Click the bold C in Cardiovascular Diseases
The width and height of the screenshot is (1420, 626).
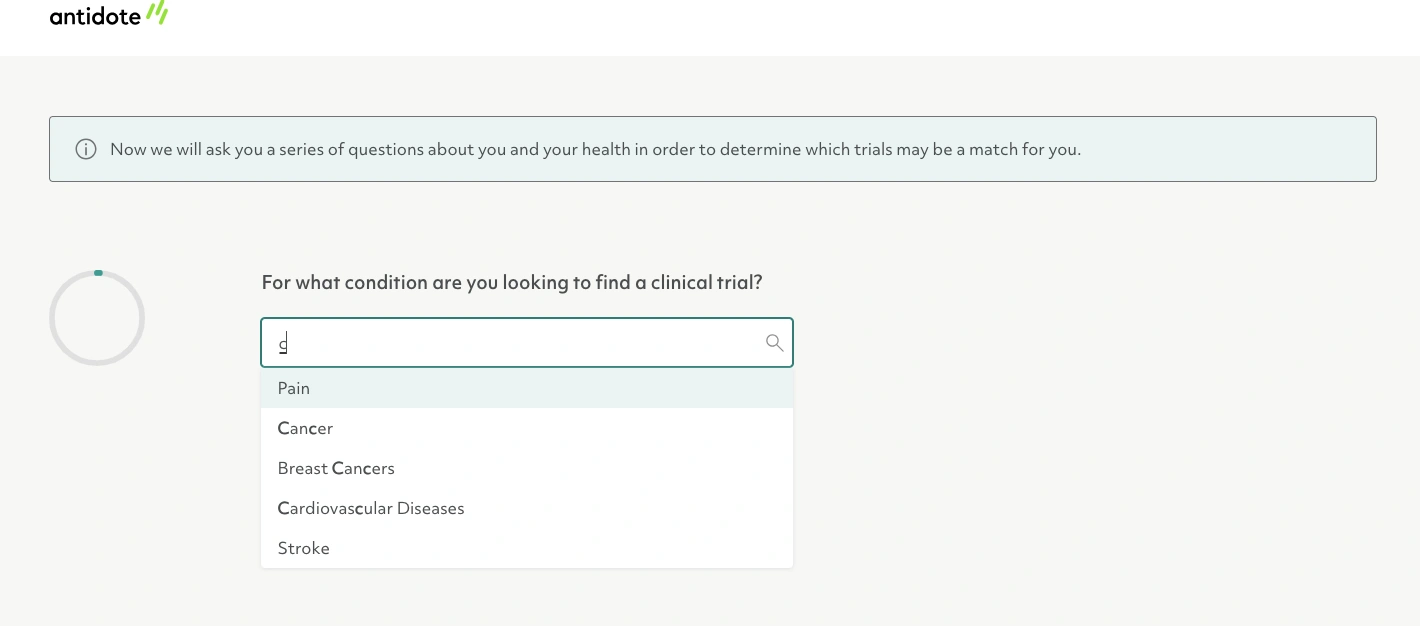coord(283,508)
